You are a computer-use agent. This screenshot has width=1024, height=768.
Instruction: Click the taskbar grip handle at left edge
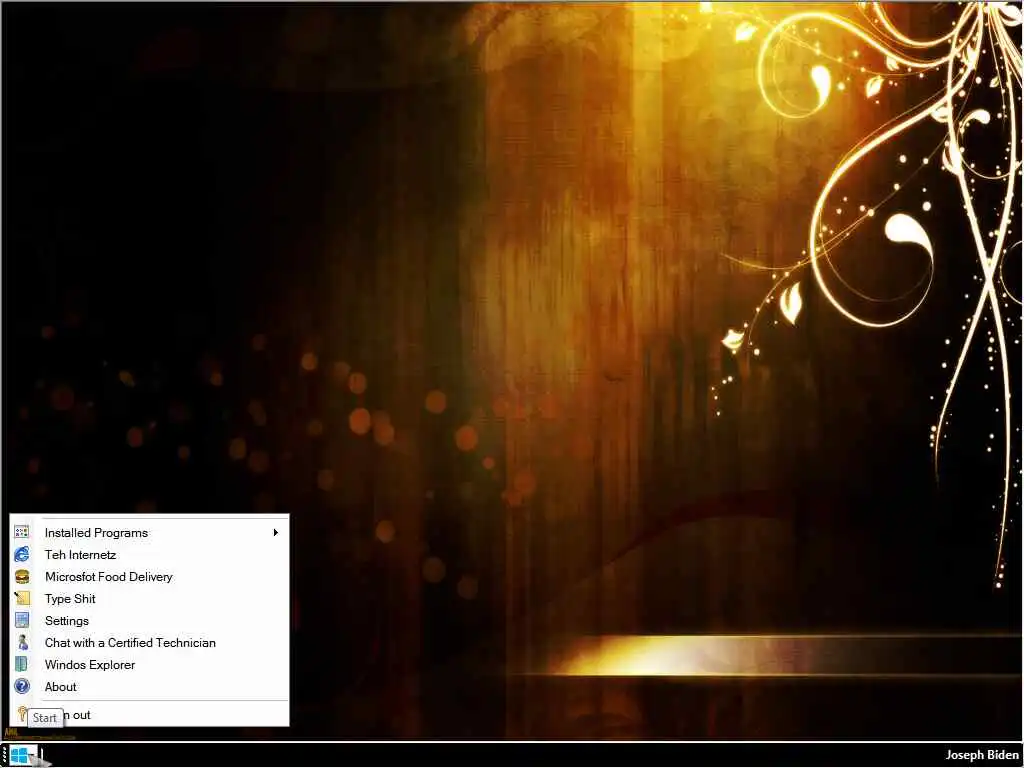(x=4, y=756)
